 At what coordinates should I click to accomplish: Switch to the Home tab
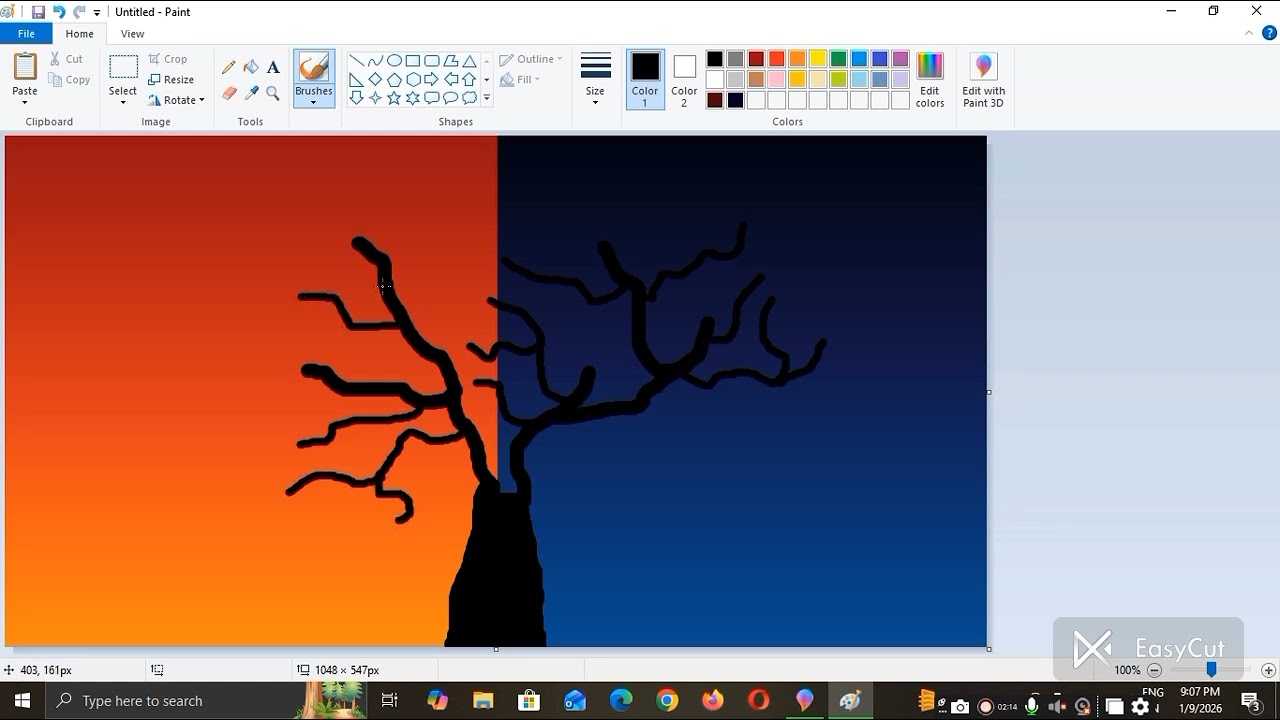click(x=79, y=34)
